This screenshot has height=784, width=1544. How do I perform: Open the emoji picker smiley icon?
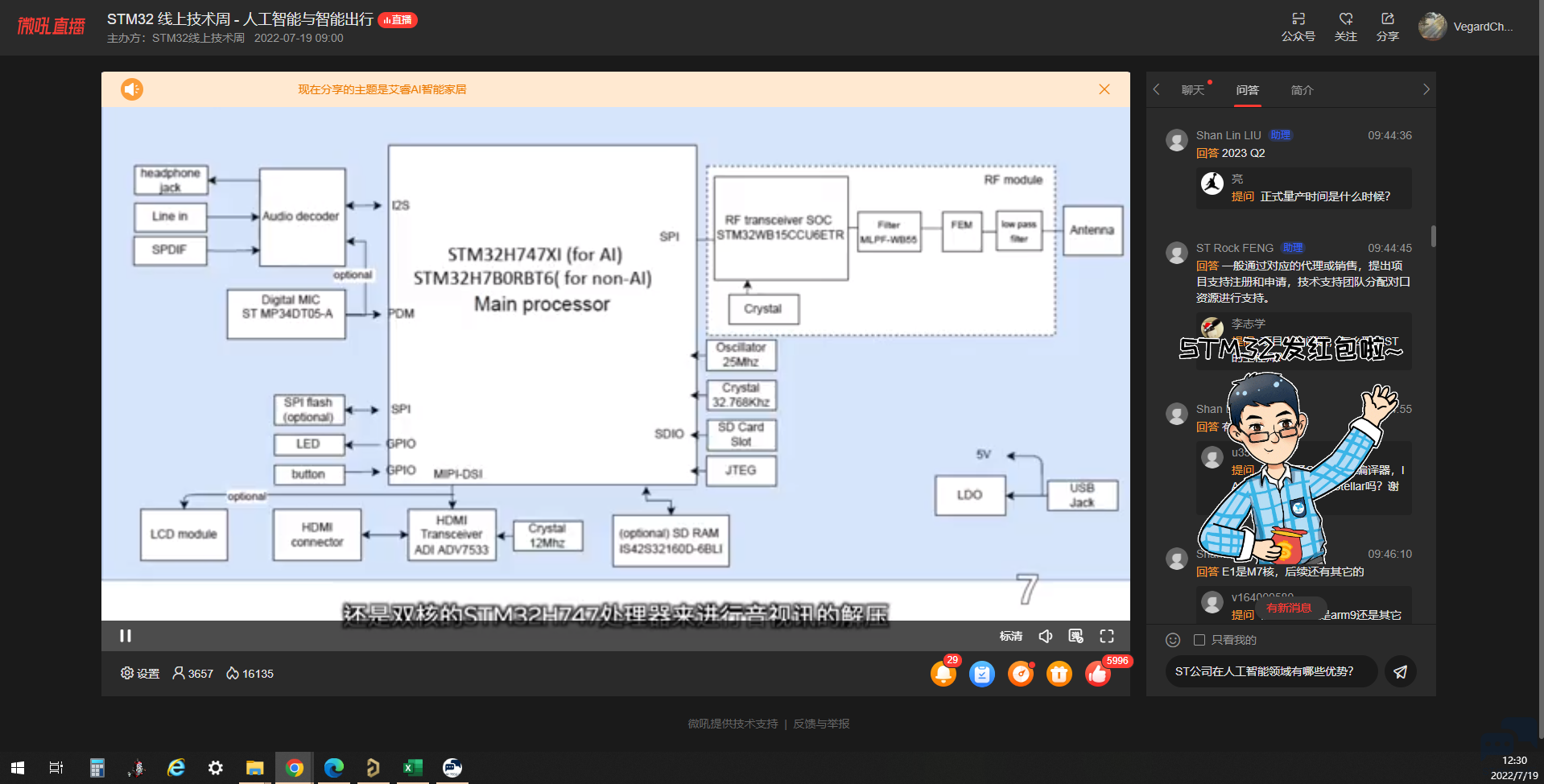1173,640
